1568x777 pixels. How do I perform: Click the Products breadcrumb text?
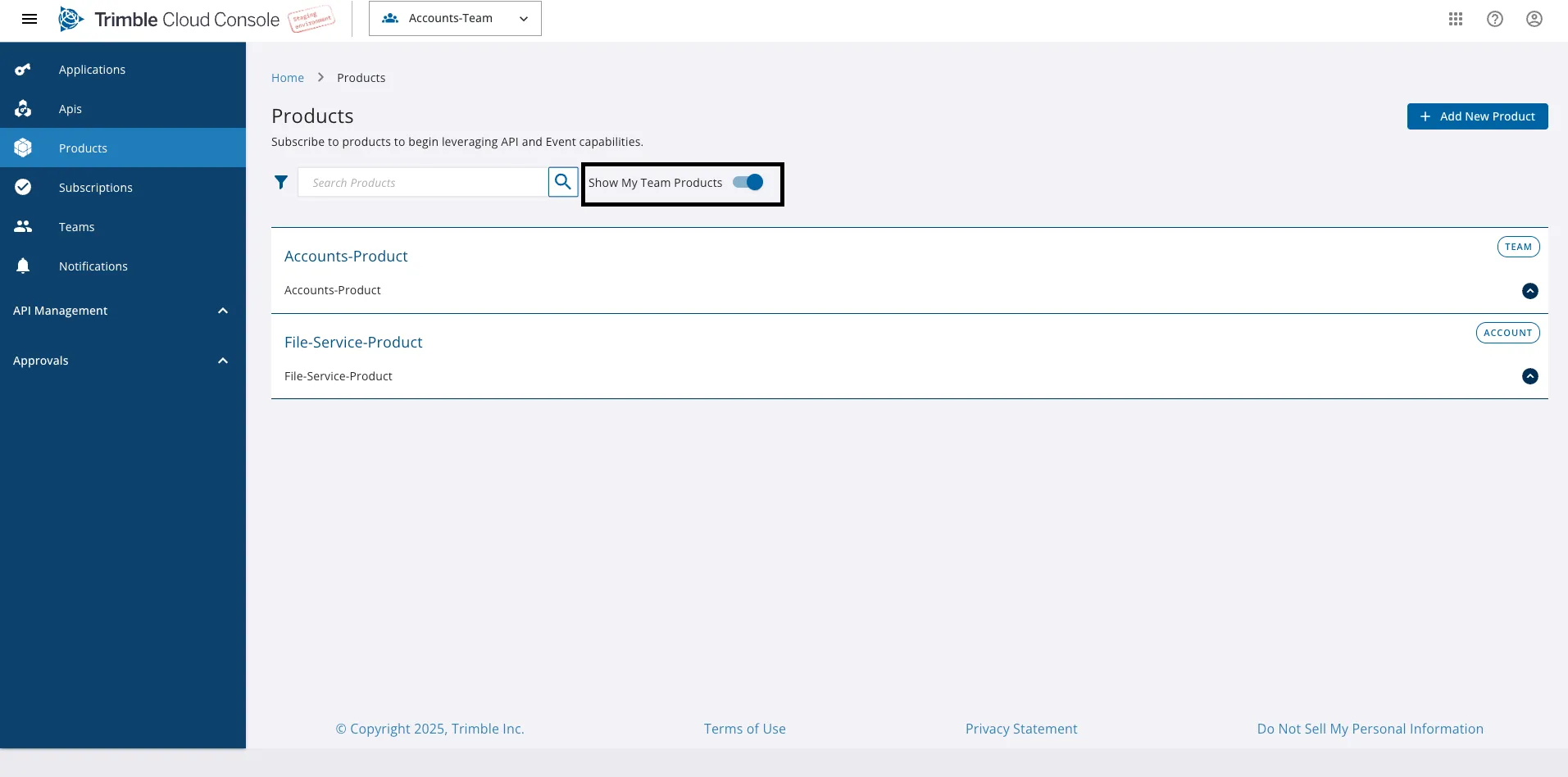(361, 78)
